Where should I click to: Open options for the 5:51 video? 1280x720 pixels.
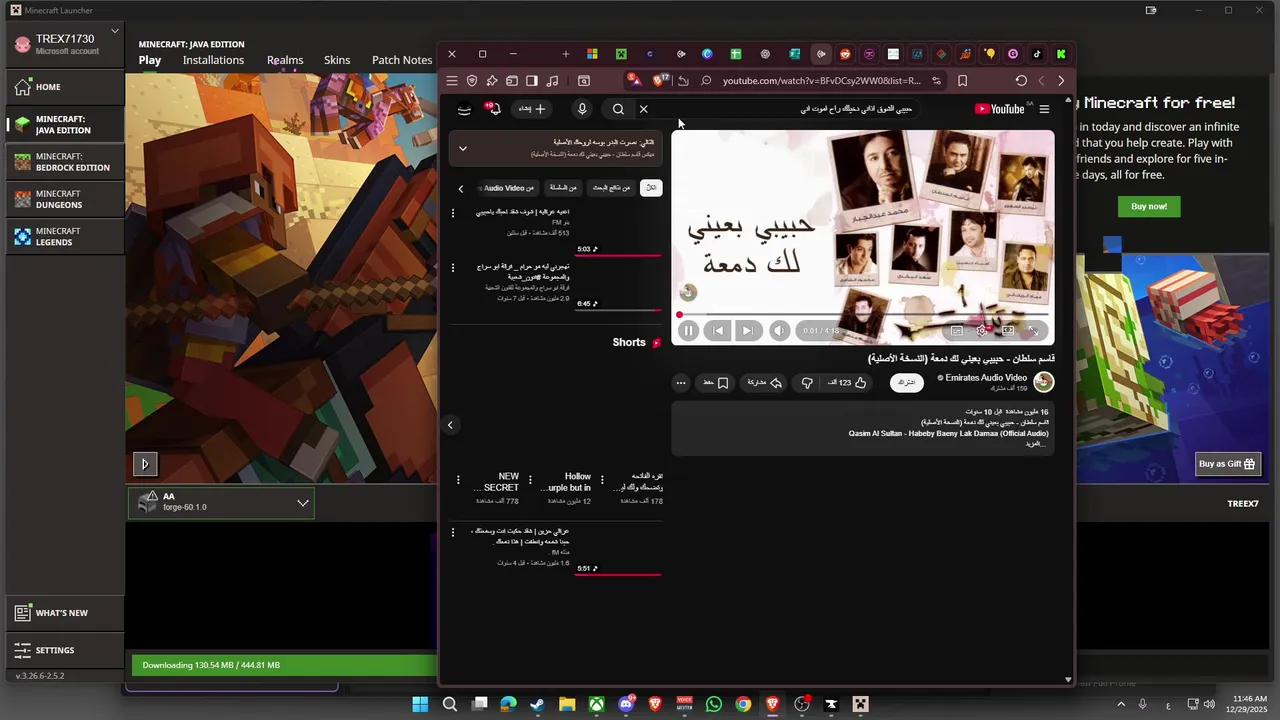click(453, 533)
